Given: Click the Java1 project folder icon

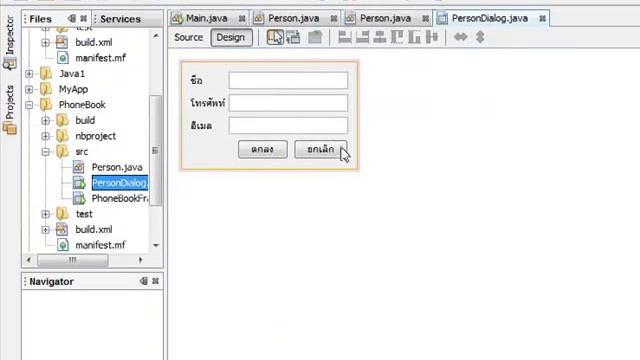Looking at the screenshot, I should (x=46, y=73).
